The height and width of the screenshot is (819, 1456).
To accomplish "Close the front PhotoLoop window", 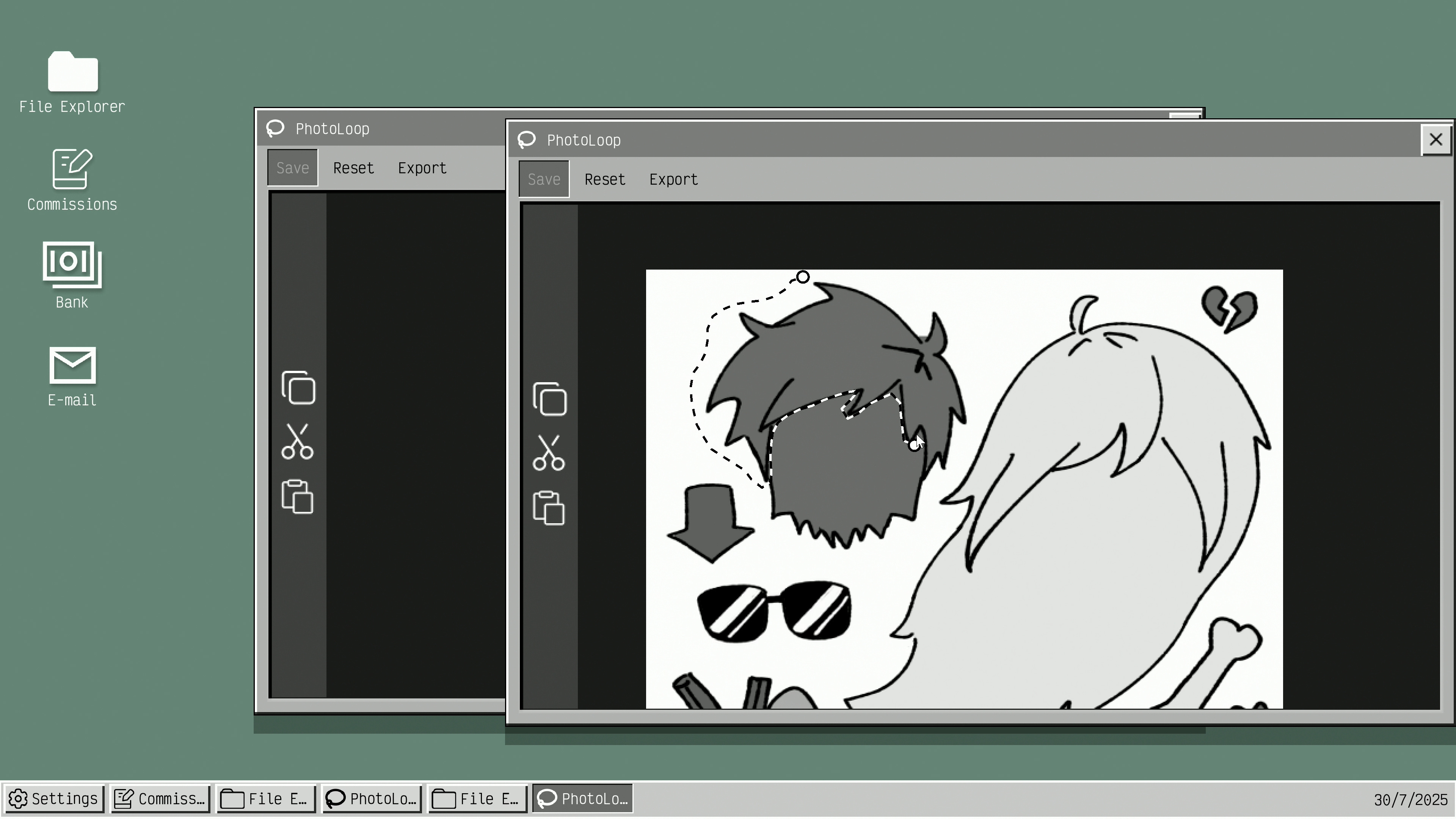I will pos(1435,140).
